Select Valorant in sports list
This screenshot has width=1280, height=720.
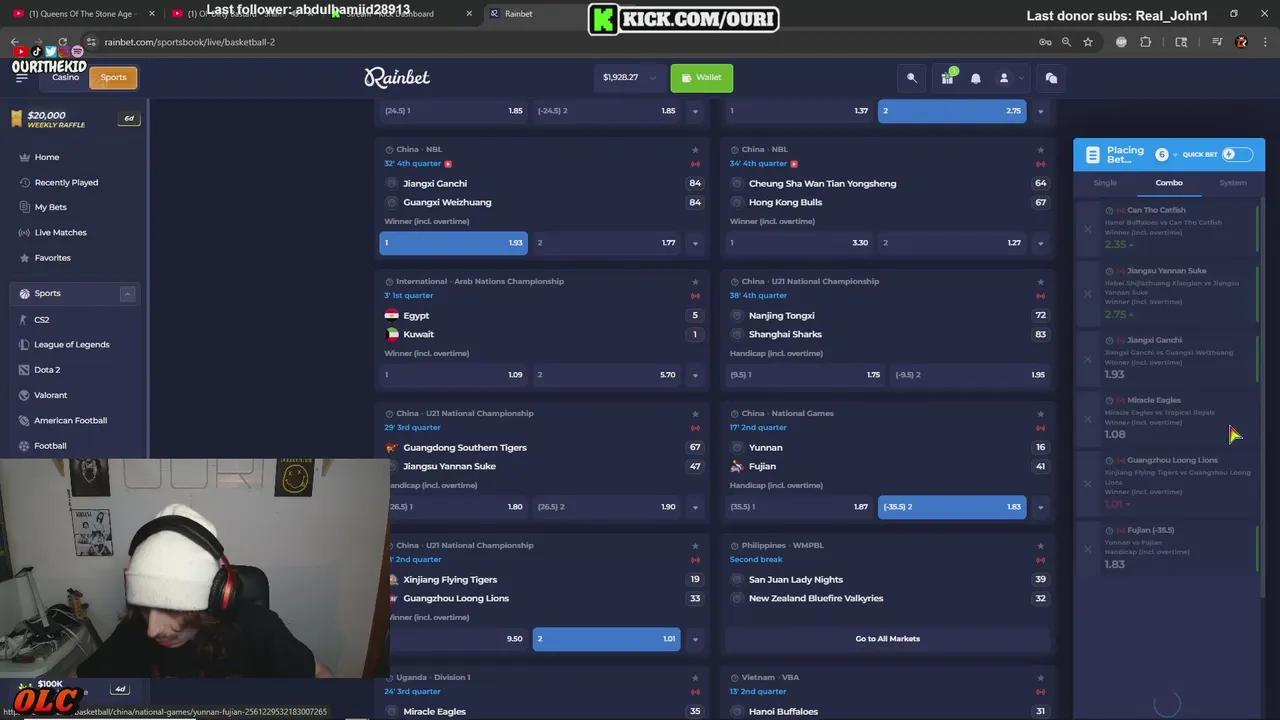(50, 395)
